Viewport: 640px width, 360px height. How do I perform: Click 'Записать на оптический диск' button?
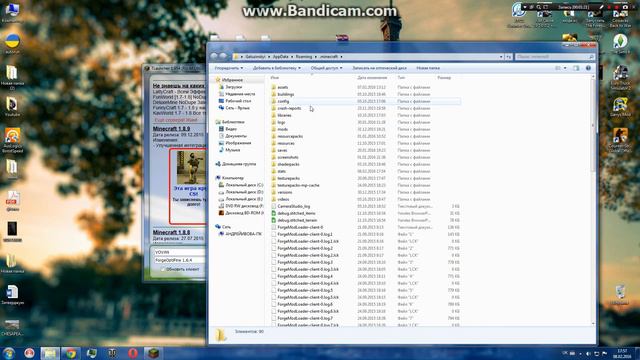[x=379, y=68]
